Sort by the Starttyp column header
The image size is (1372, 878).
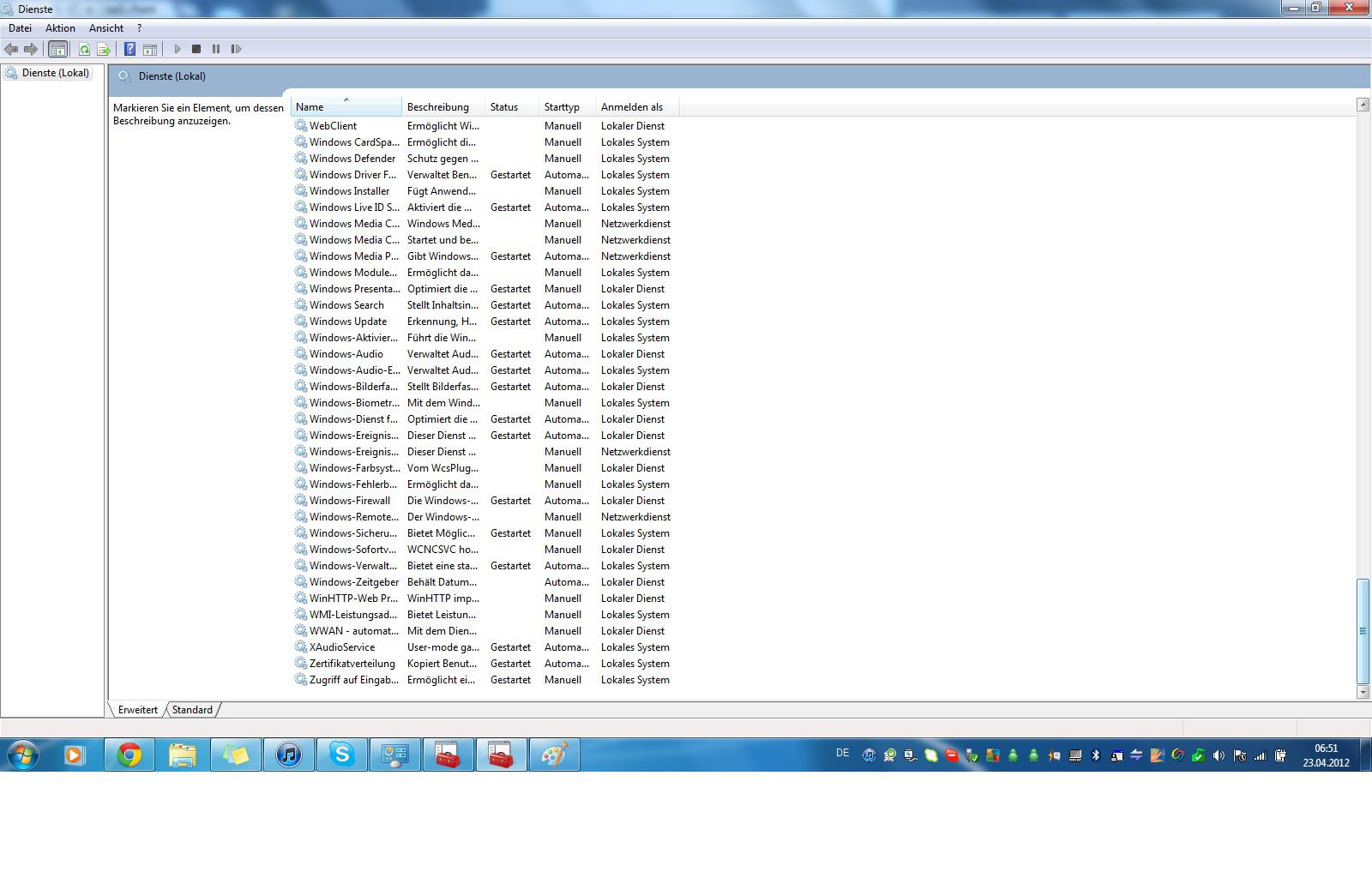pyautogui.click(x=567, y=107)
